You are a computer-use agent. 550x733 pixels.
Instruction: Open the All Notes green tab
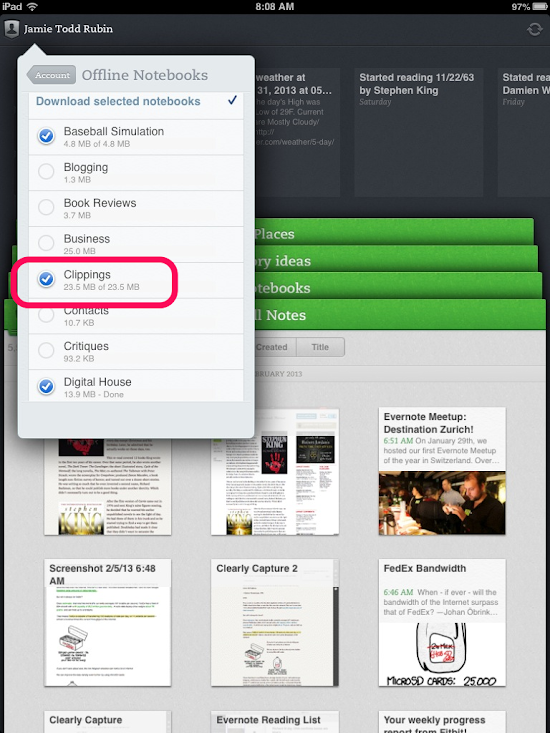click(x=400, y=314)
